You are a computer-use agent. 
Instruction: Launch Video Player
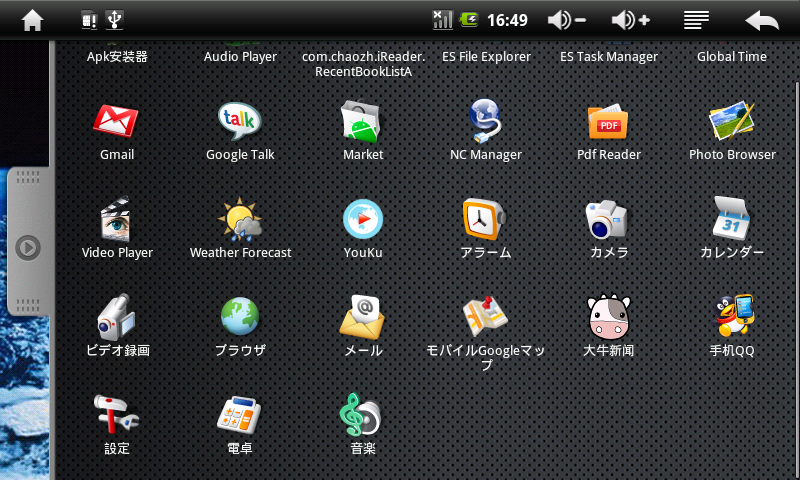click(x=117, y=219)
